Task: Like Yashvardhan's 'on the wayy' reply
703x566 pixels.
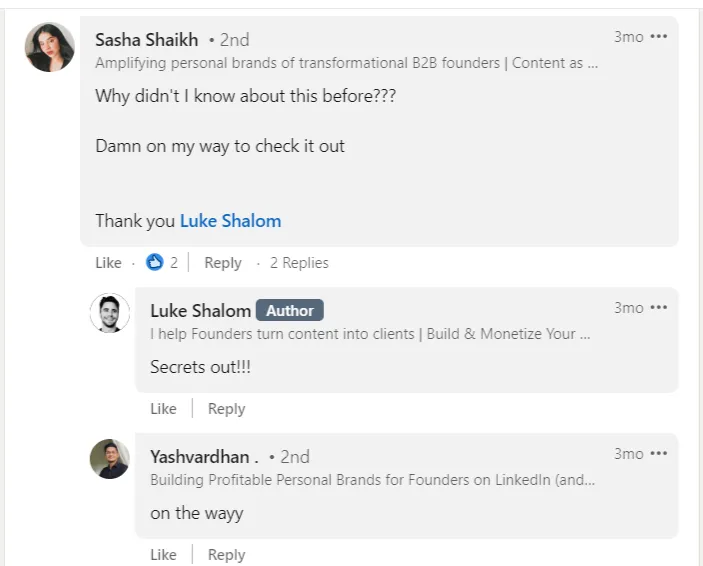Action: [x=163, y=555]
